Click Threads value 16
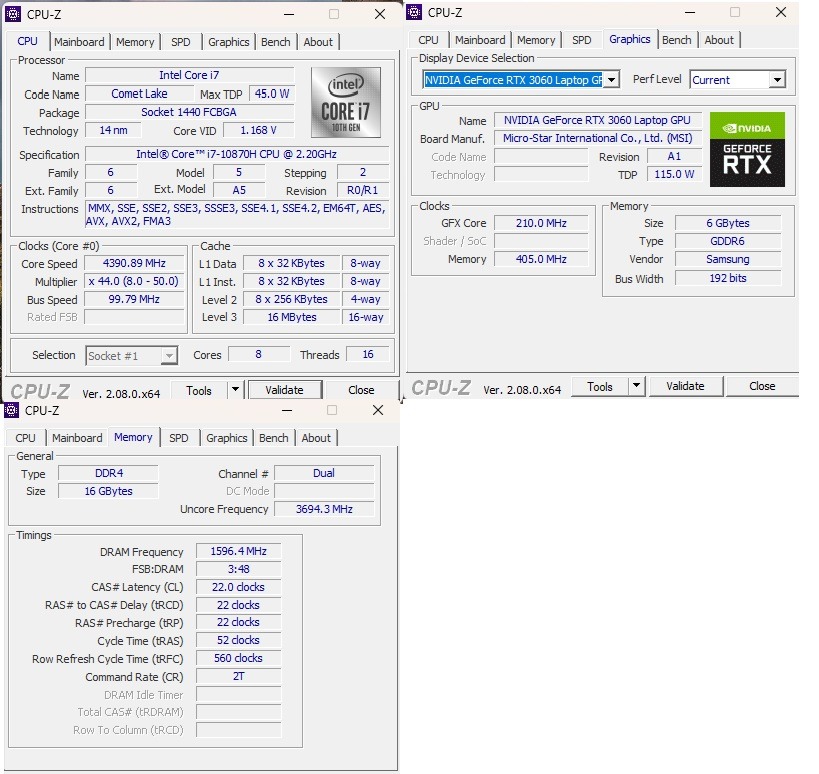 tap(368, 354)
